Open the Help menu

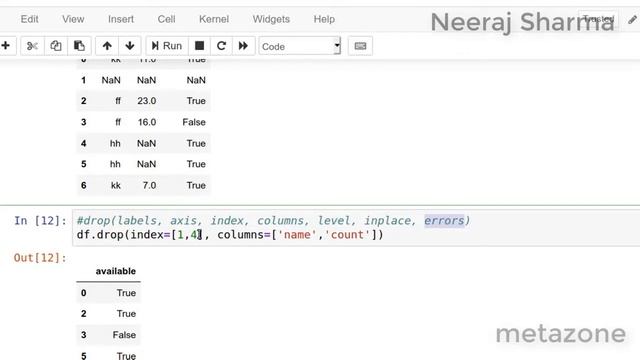pos(324,19)
